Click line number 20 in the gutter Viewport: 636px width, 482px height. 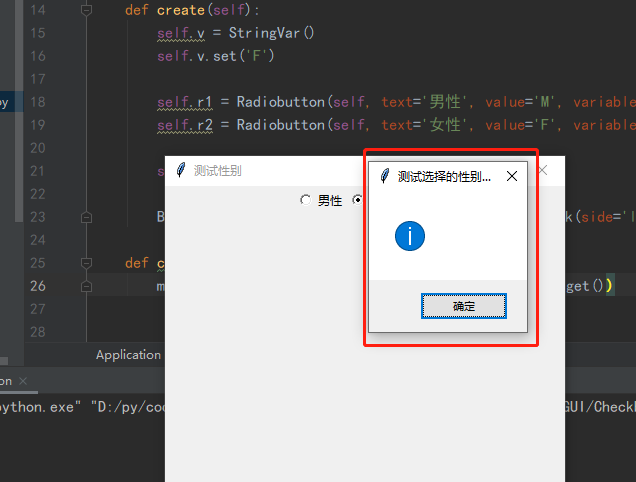click(38, 148)
